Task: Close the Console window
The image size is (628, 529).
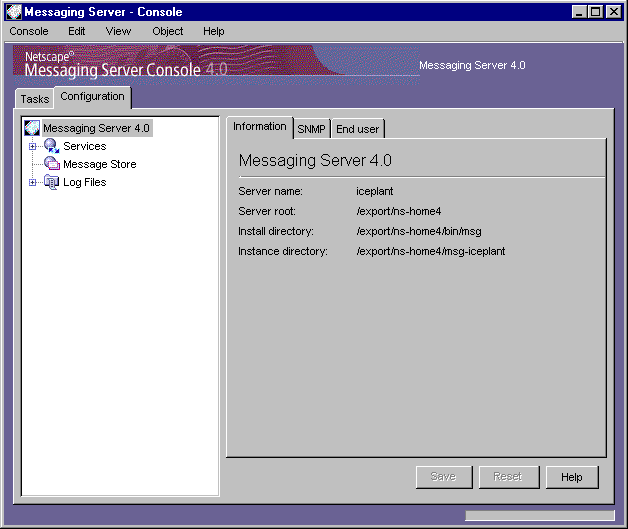Action: (x=613, y=12)
